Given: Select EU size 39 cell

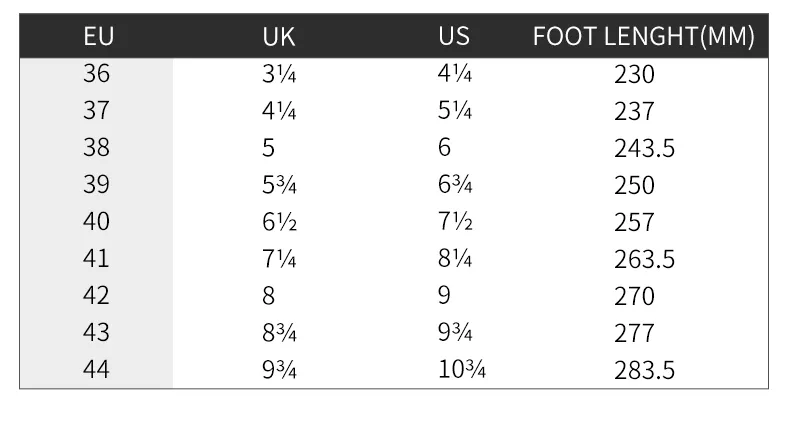Looking at the screenshot, I should tap(97, 185).
